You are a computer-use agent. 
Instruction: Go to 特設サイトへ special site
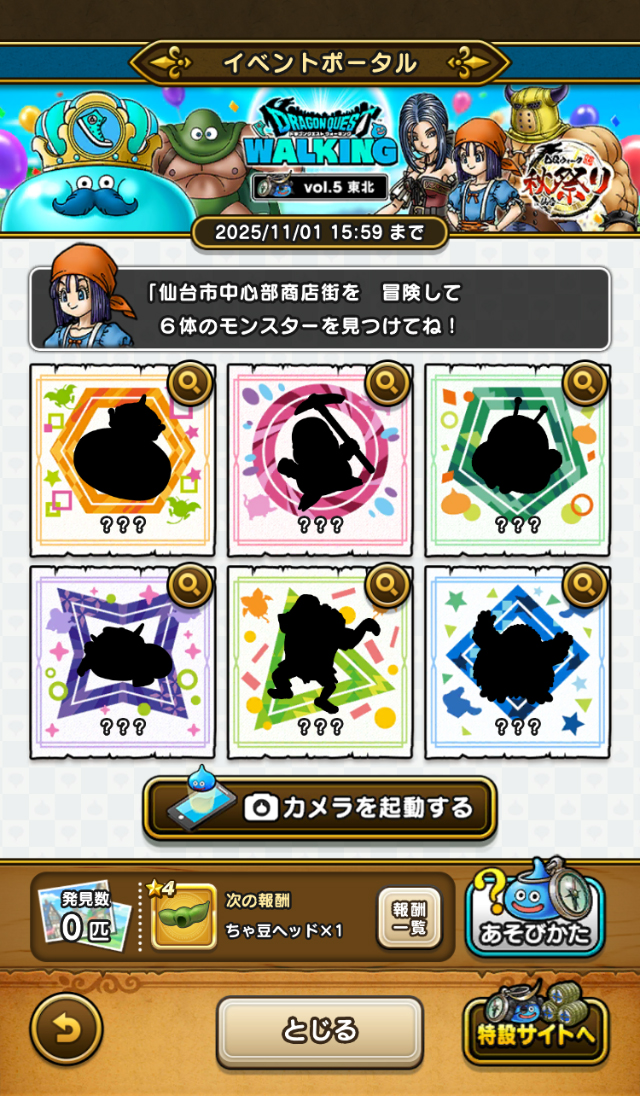pyautogui.click(x=534, y=1025)
